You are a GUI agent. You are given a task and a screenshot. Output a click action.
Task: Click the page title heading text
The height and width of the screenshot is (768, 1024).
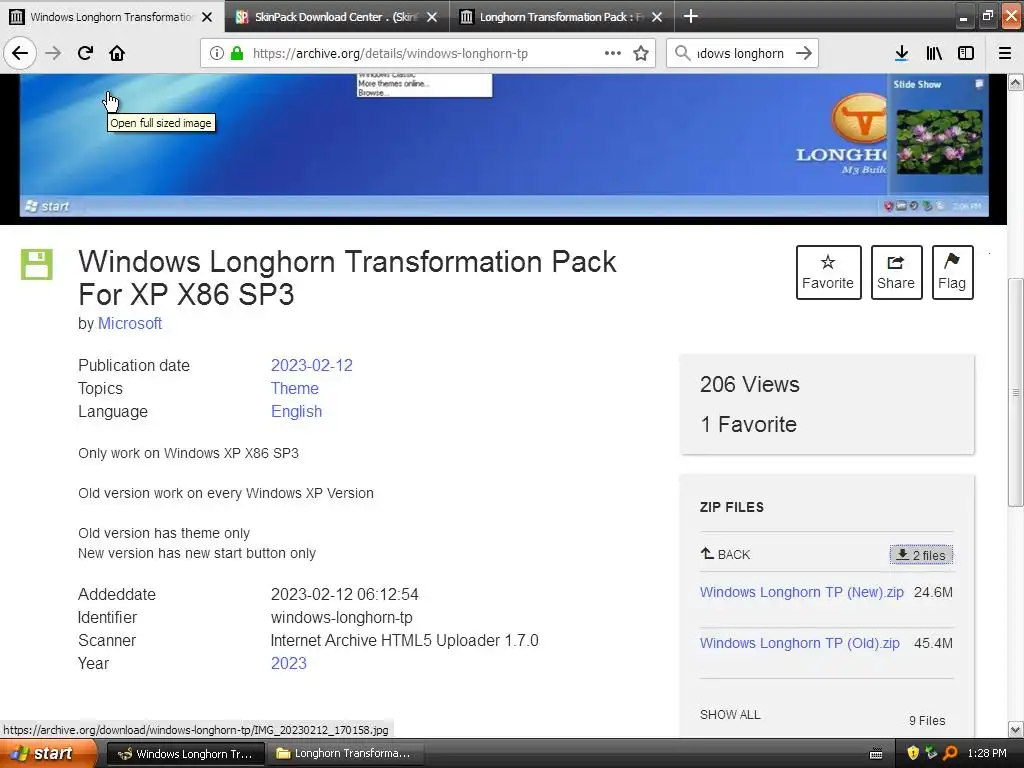pyautogui.click(x=347, y=278)
